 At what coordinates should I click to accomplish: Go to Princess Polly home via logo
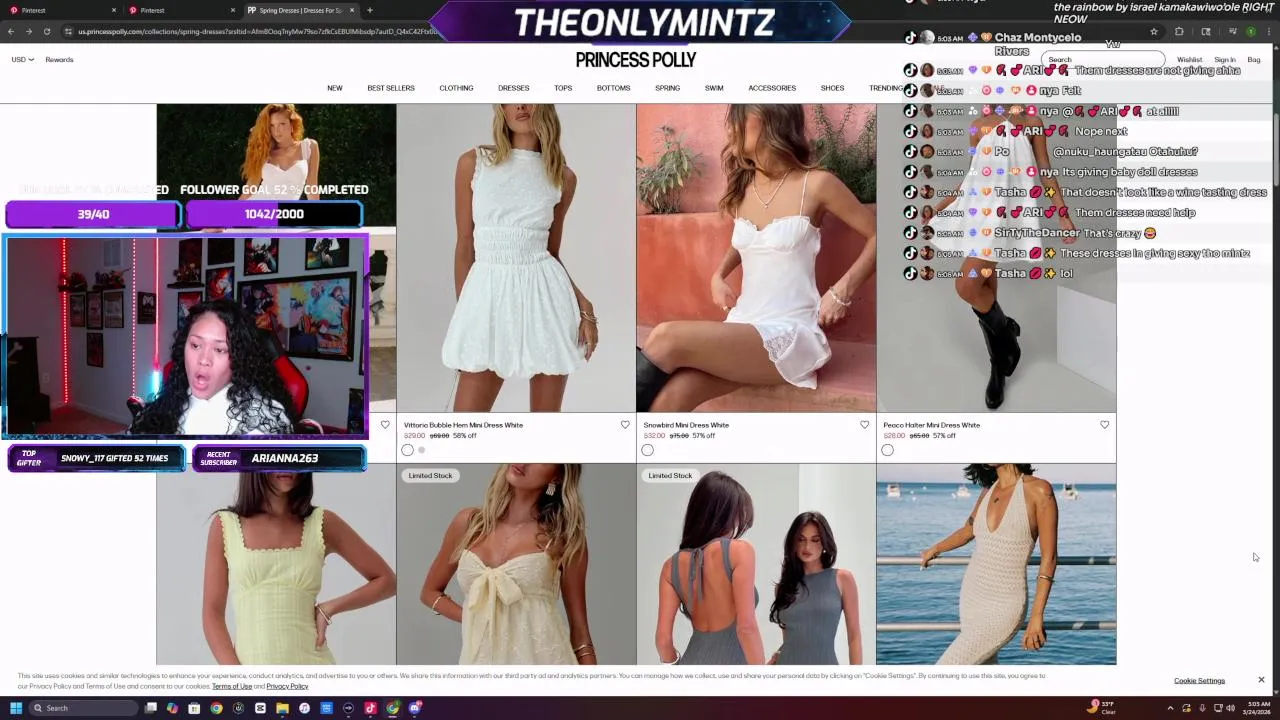click(636, 60)
